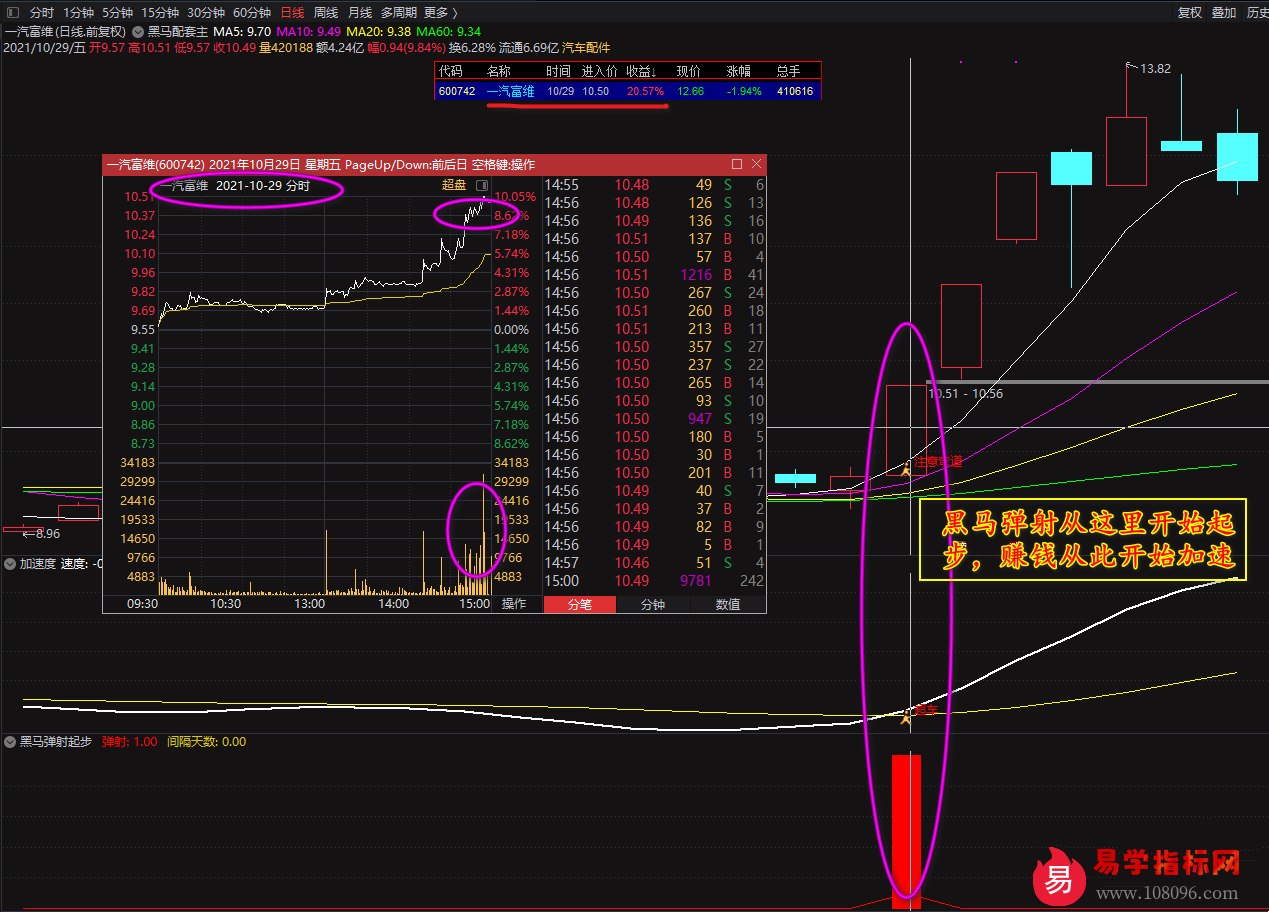
Task: Click the MA5: 9.70 indicator value
Action: click(243, 31)
